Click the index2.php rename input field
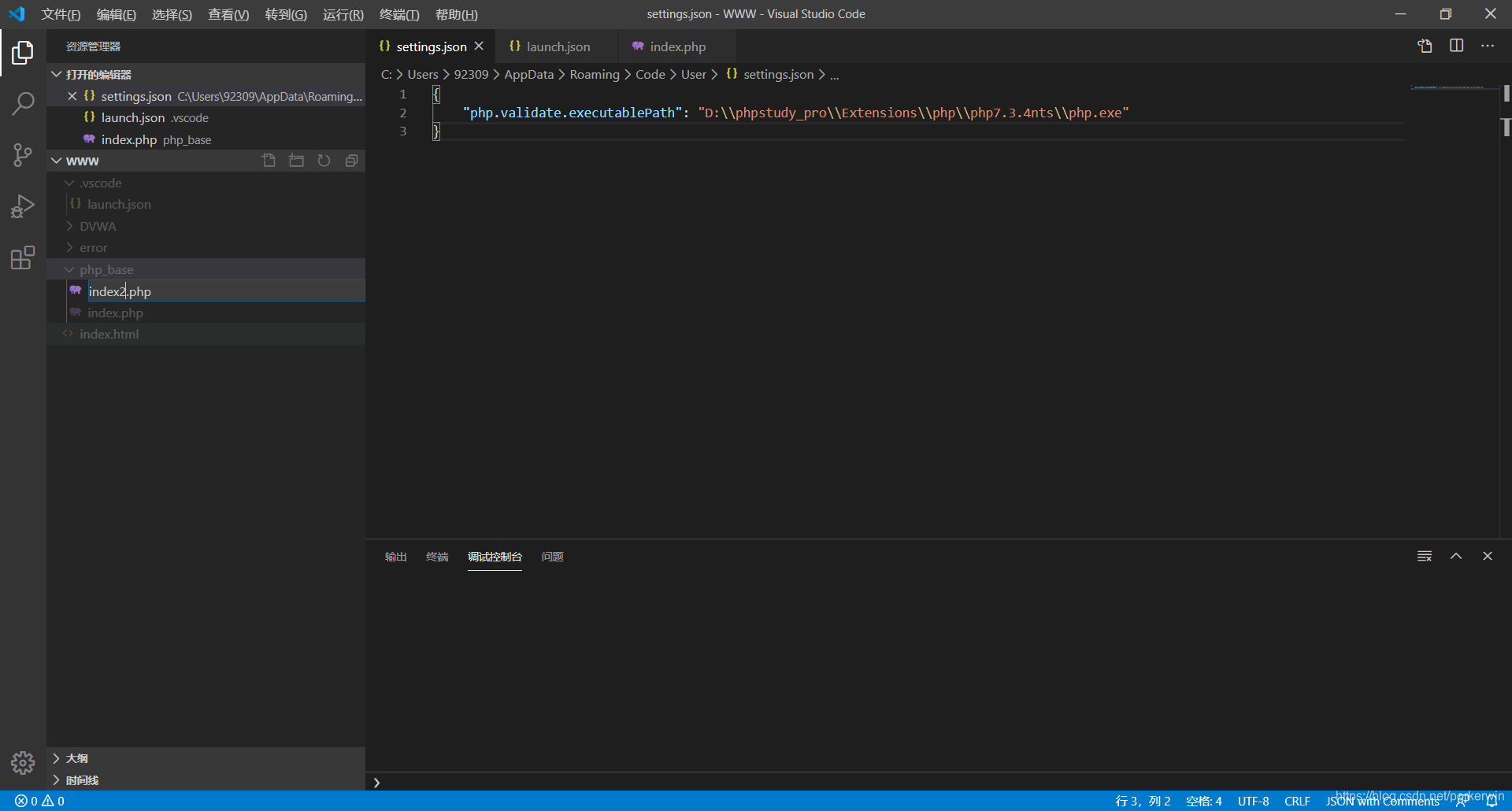 pos(226,291)
